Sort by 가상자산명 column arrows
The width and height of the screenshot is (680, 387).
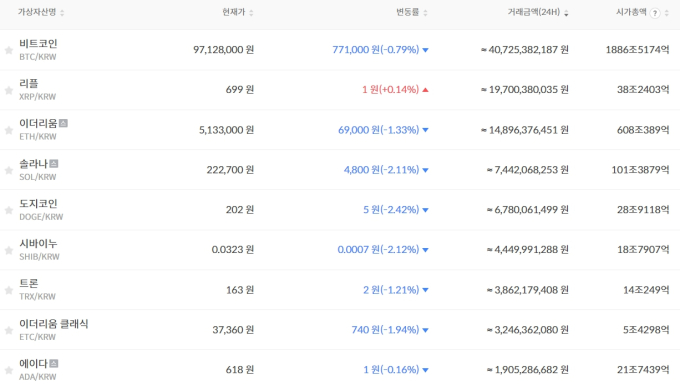(62, 13)
